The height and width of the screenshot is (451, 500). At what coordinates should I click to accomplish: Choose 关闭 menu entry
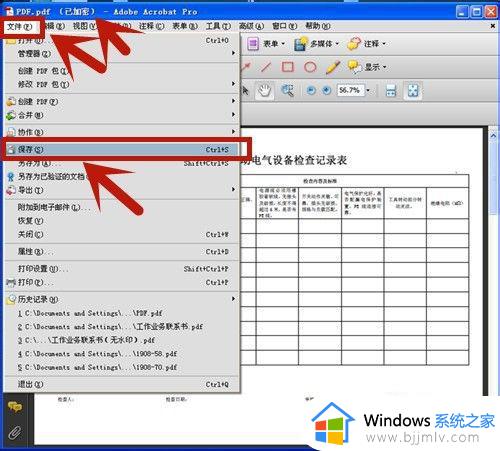coord(121,235)
